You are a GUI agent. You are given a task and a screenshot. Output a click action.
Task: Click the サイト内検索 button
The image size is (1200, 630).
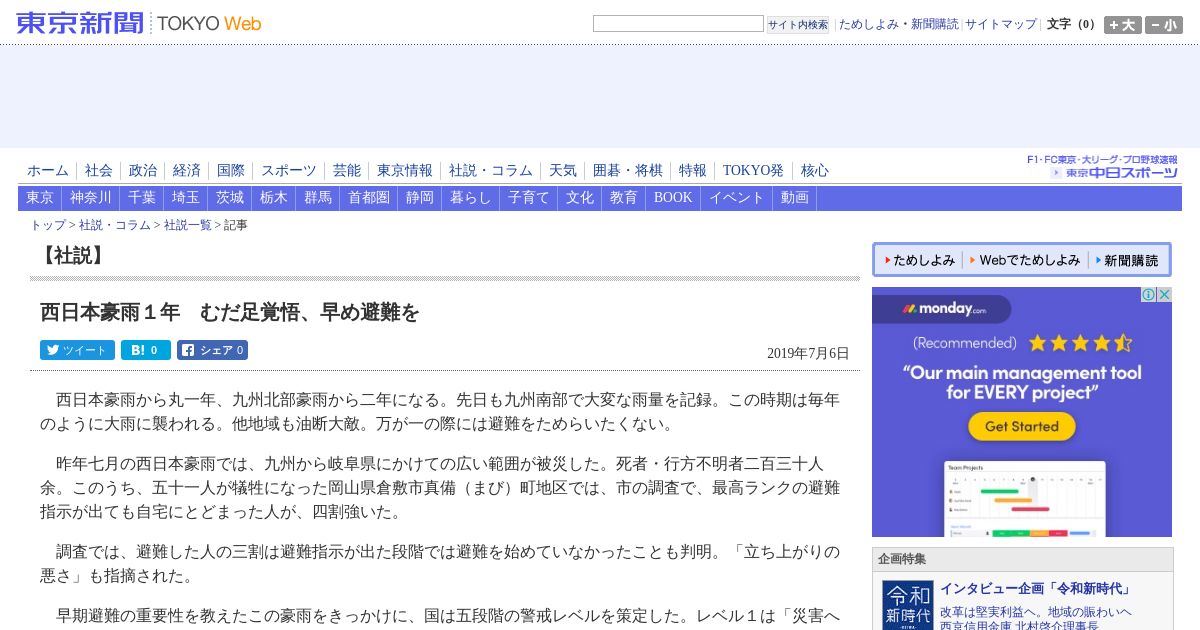click(x=798, y=24)
